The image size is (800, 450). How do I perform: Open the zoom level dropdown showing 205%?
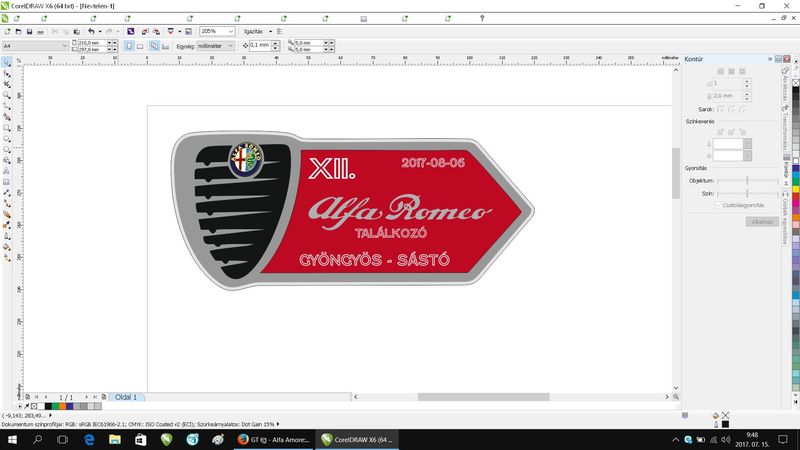[x=231, y=32]
